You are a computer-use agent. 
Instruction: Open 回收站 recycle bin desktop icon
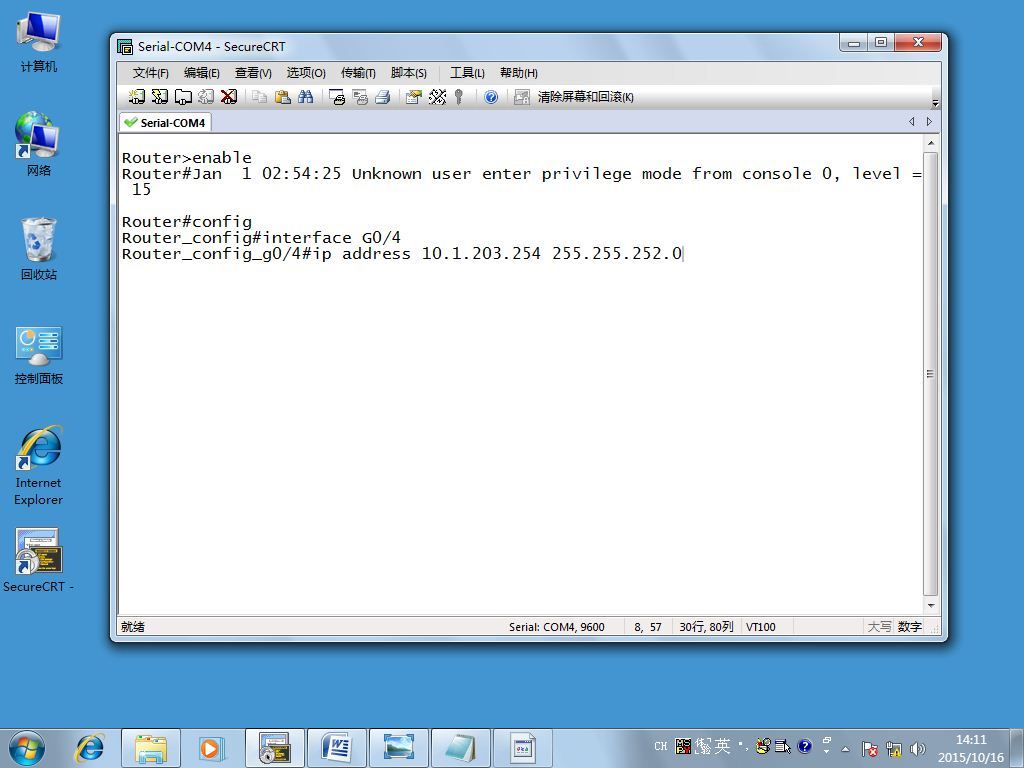(39, 249)
